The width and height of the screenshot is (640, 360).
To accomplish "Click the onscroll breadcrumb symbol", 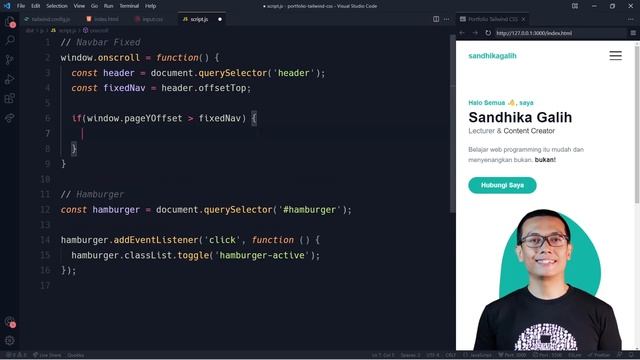I will coord(96,30).
